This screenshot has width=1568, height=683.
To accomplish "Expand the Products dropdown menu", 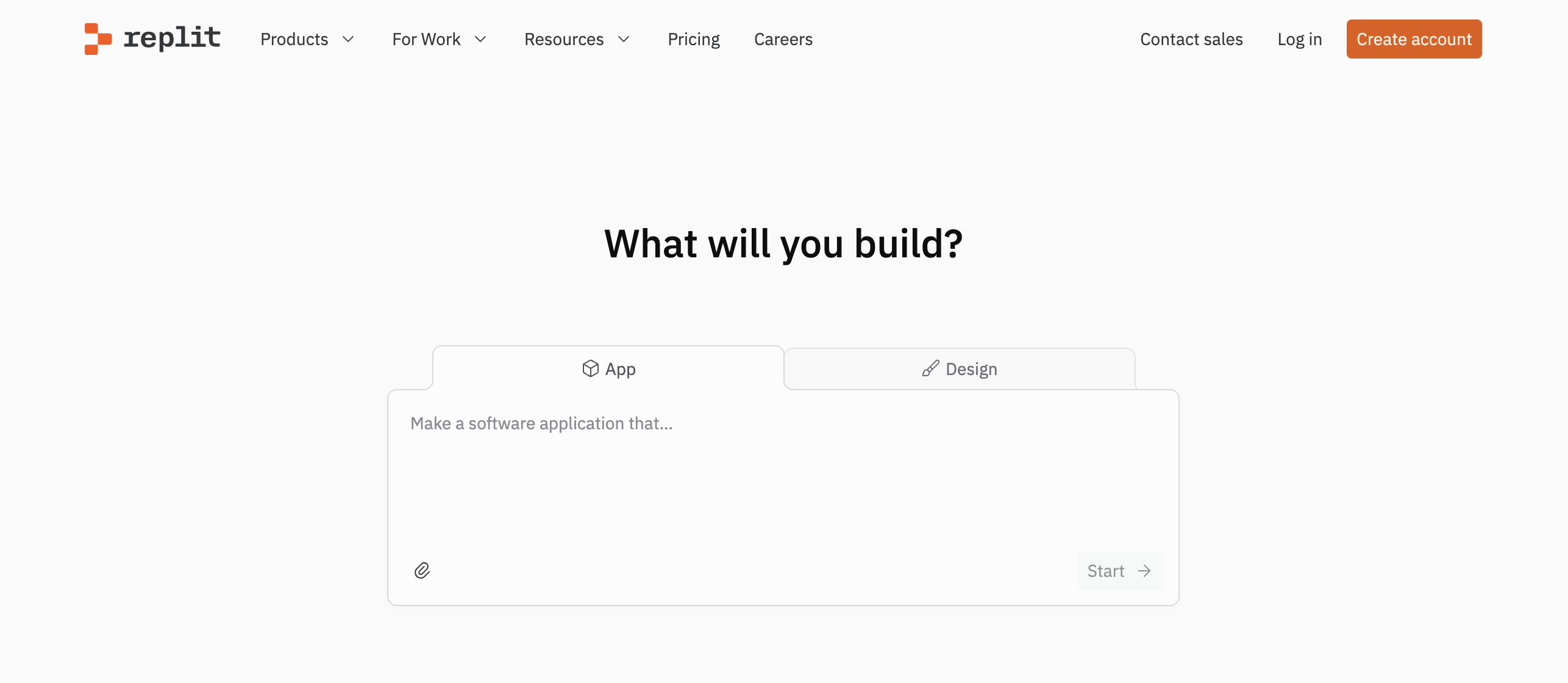I will (294, 40).
